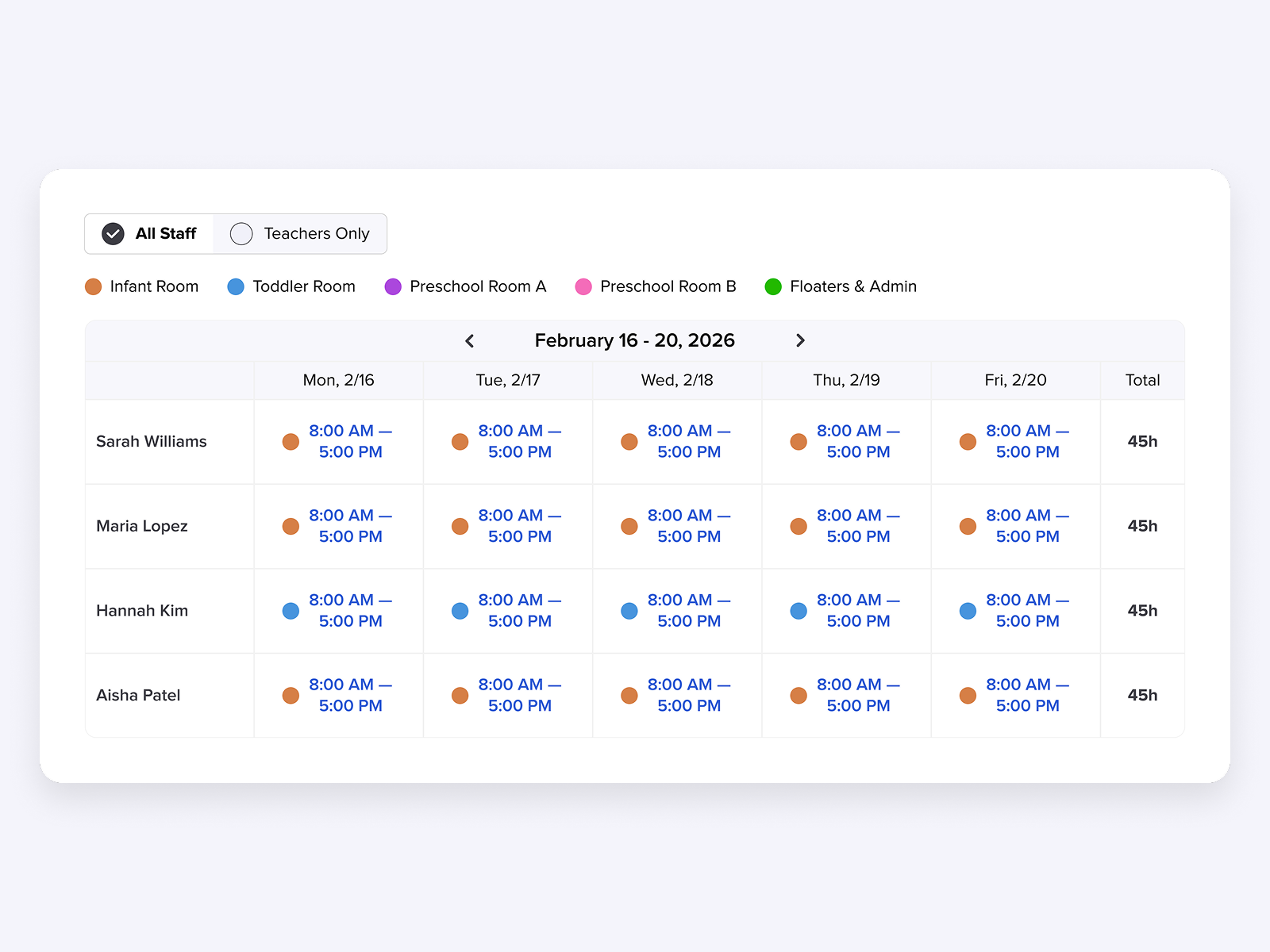Screen dimensions: 1270x952
Task: Open Hannah Kim Wednesday 2/18 shift
Action: (x=677, y=611)
